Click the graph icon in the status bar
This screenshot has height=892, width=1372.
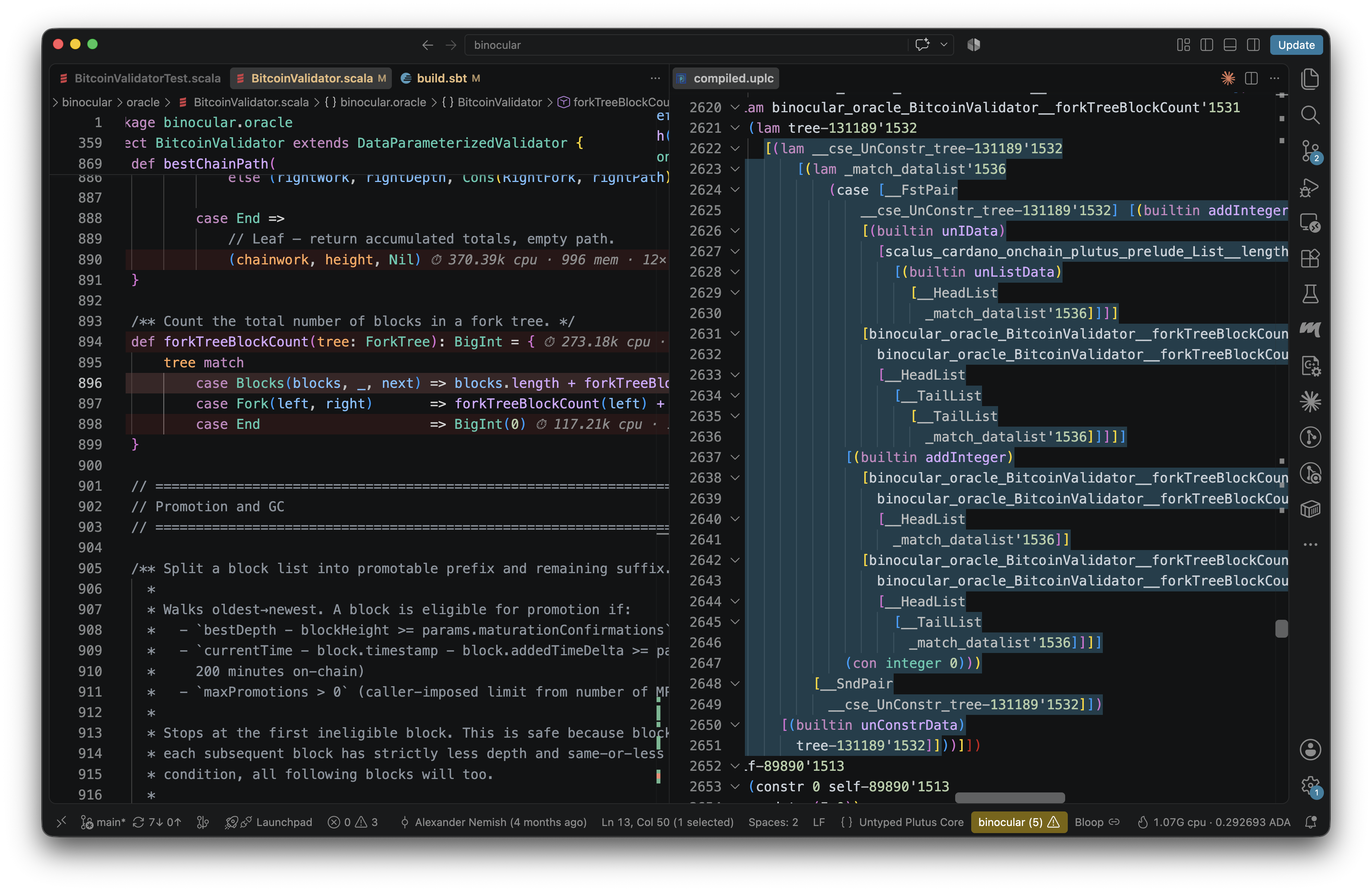coord(202,822)
